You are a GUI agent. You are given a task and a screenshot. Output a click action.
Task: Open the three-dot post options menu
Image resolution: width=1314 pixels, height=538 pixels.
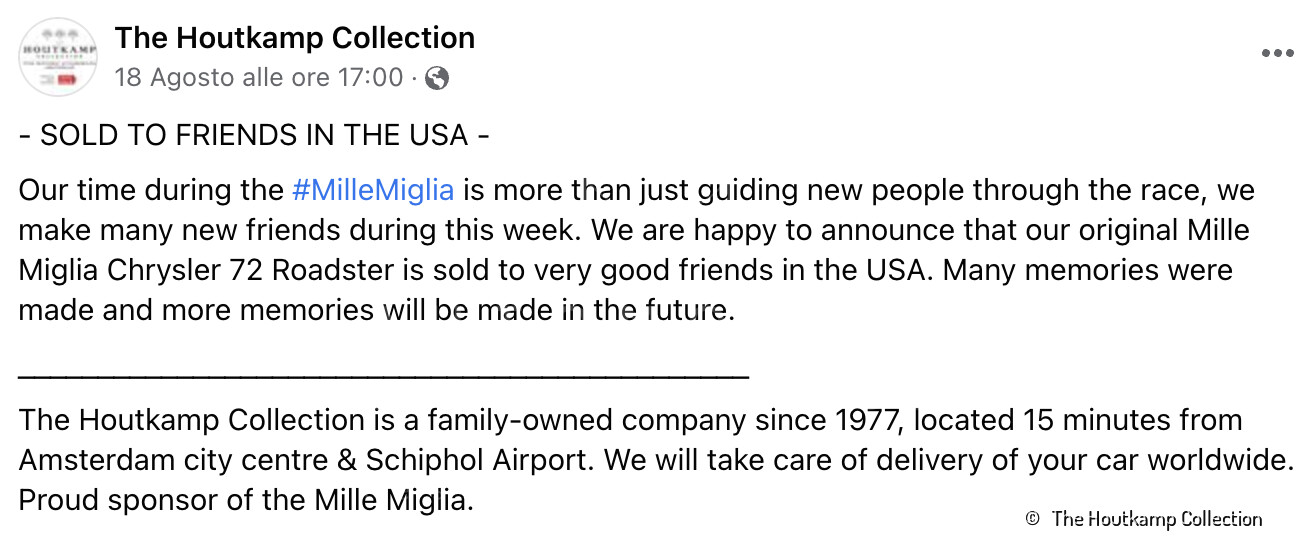tap(1277, 54)
